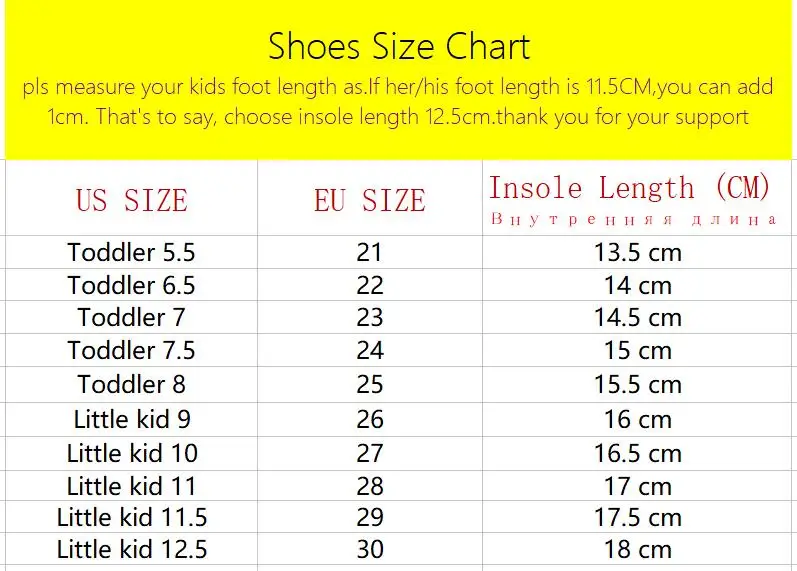The height and width of the screenshot is (571, 797).
Task: Click EU size 27 cell
Action: pyautogui.click(x=370, y=453)
